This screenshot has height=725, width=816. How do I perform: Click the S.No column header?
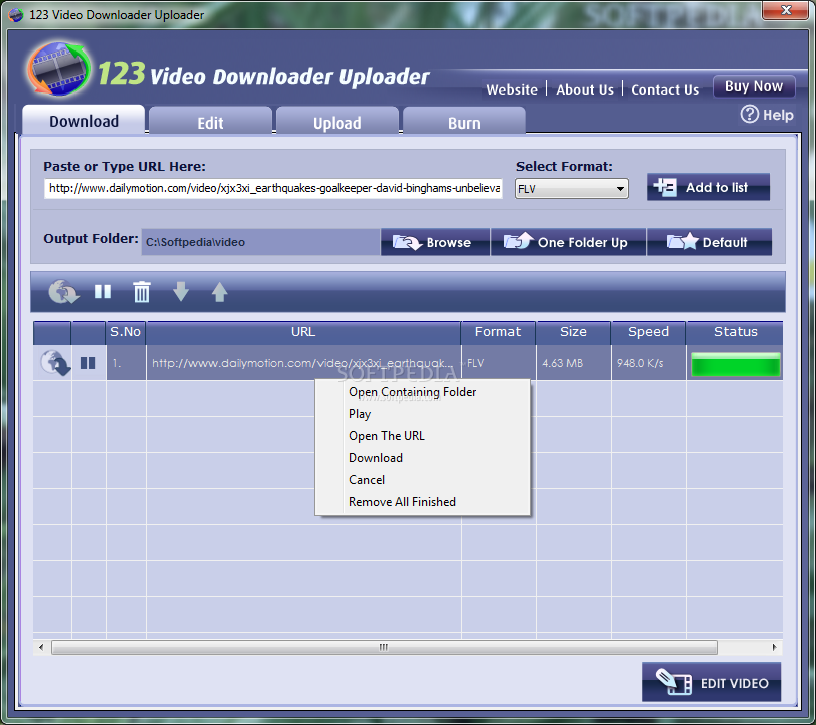click(125, 332)
